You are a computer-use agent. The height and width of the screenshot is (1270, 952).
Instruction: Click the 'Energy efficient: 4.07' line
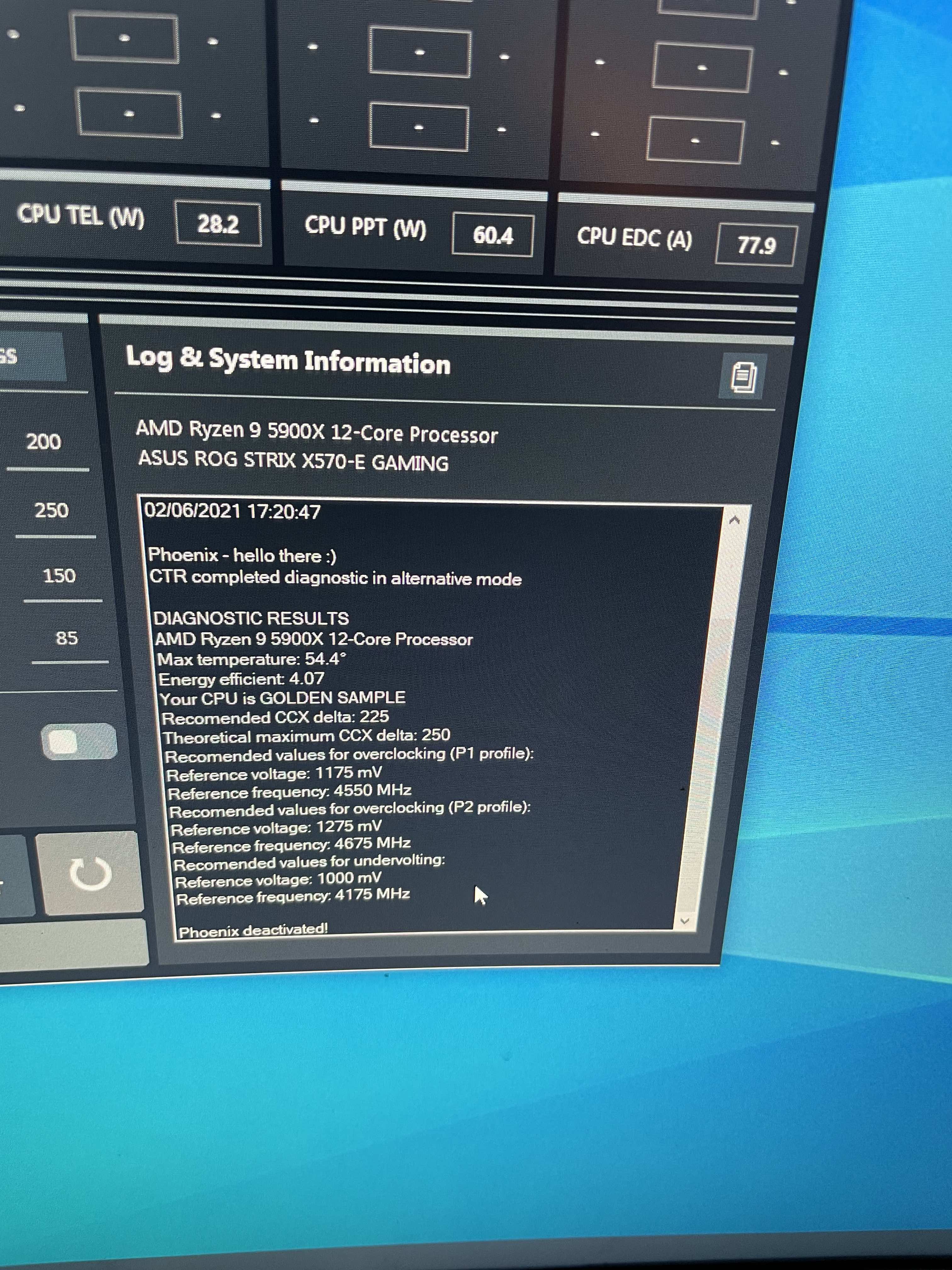(241, 679)
